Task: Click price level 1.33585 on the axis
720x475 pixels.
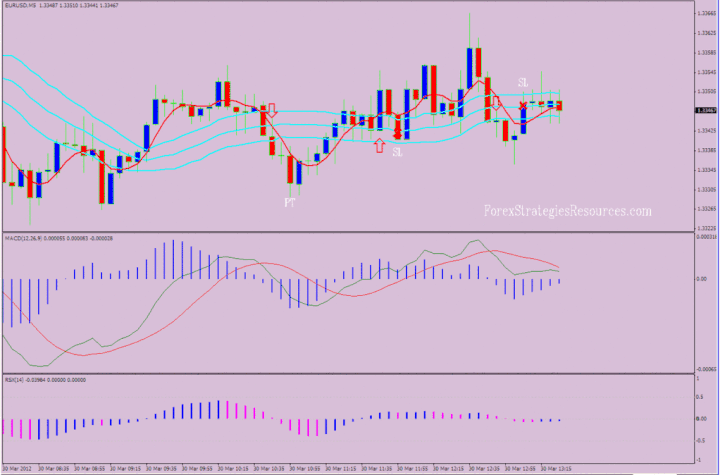Action: [706, 53]
